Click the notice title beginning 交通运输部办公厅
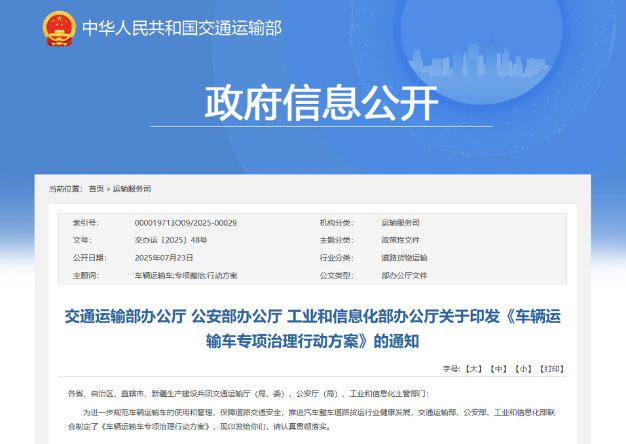The image size is (626, 444). [313, 329]
